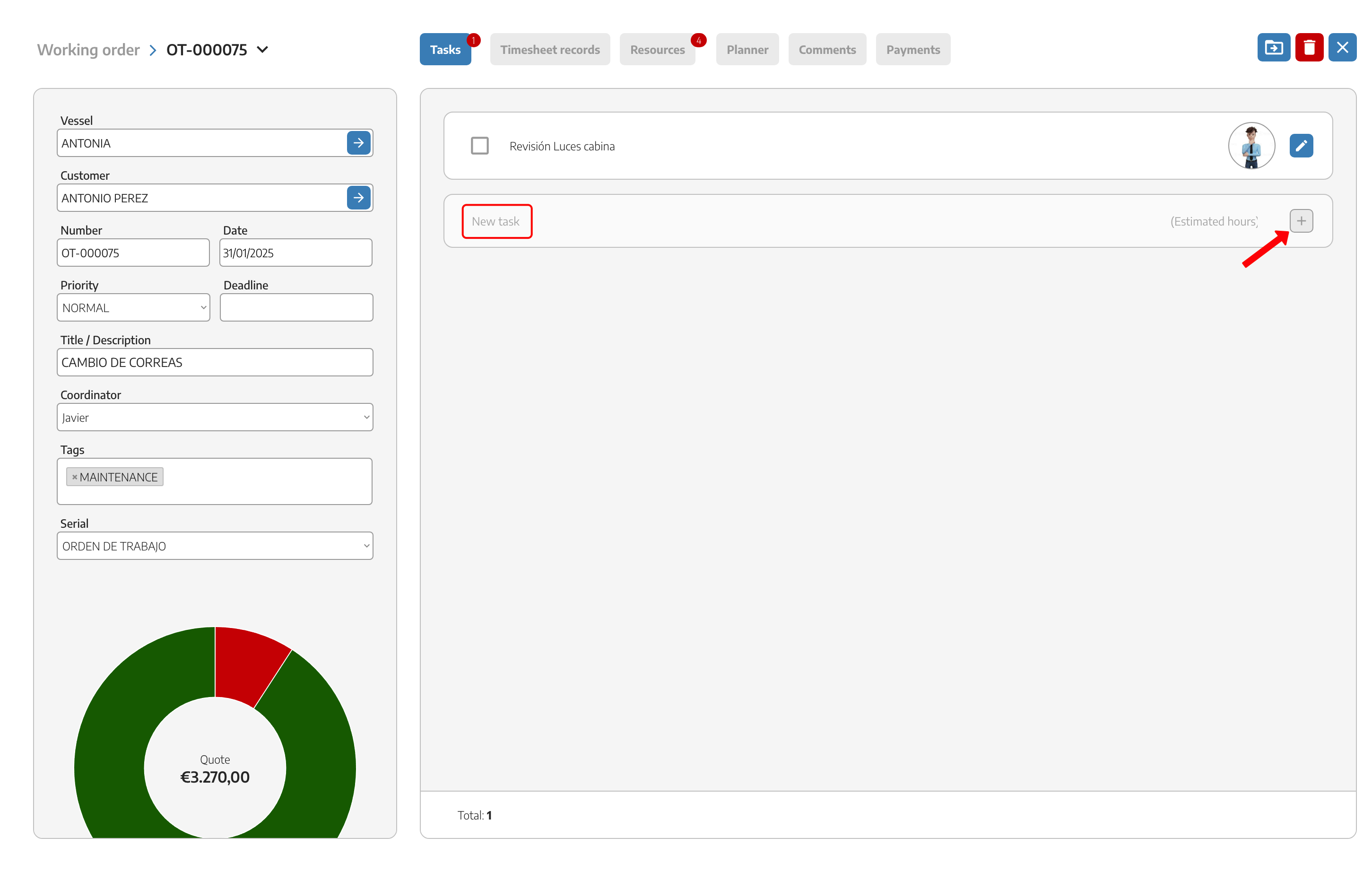Screen dimensions: 1372x872
Task: Click inside the Tags box
Action: [215, 481]
